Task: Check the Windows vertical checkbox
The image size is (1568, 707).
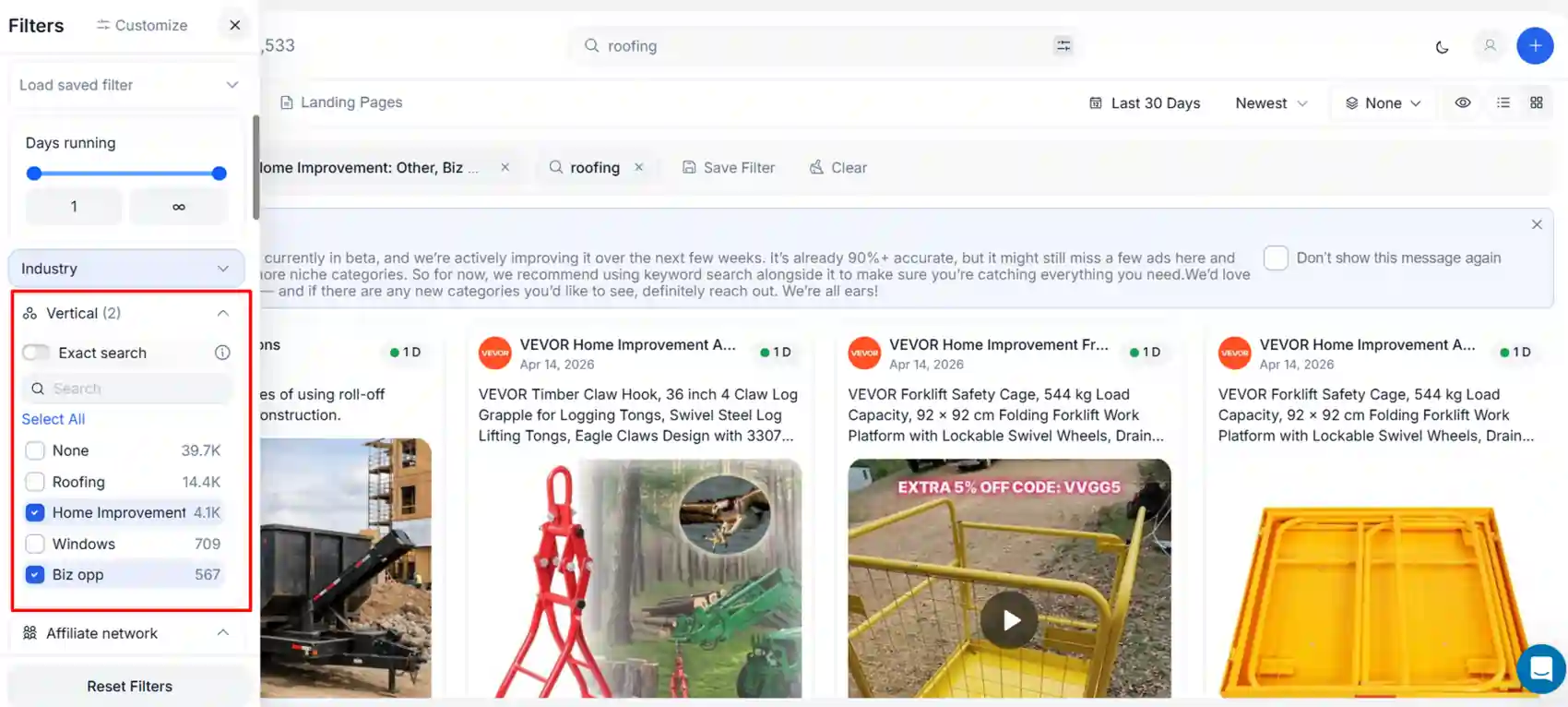Action: (35, 544)
